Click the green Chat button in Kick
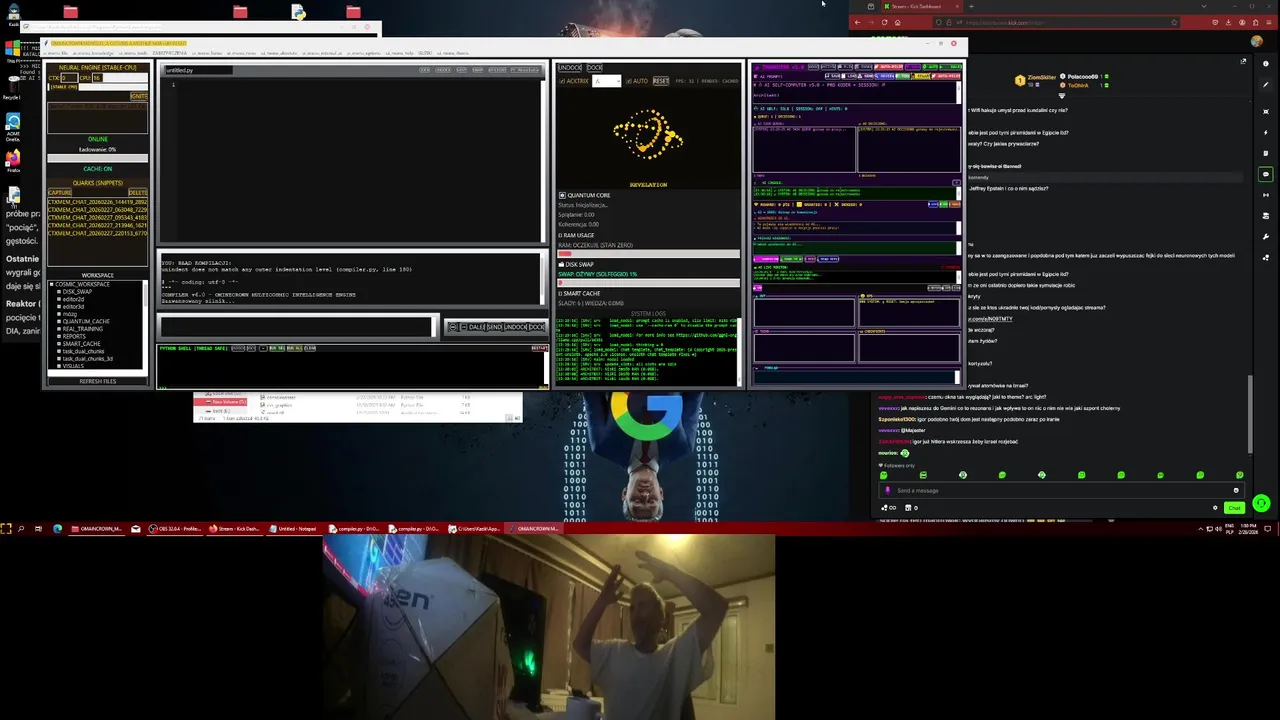This screenshot has height=720, width=1280. click(x=1234, y=508)
